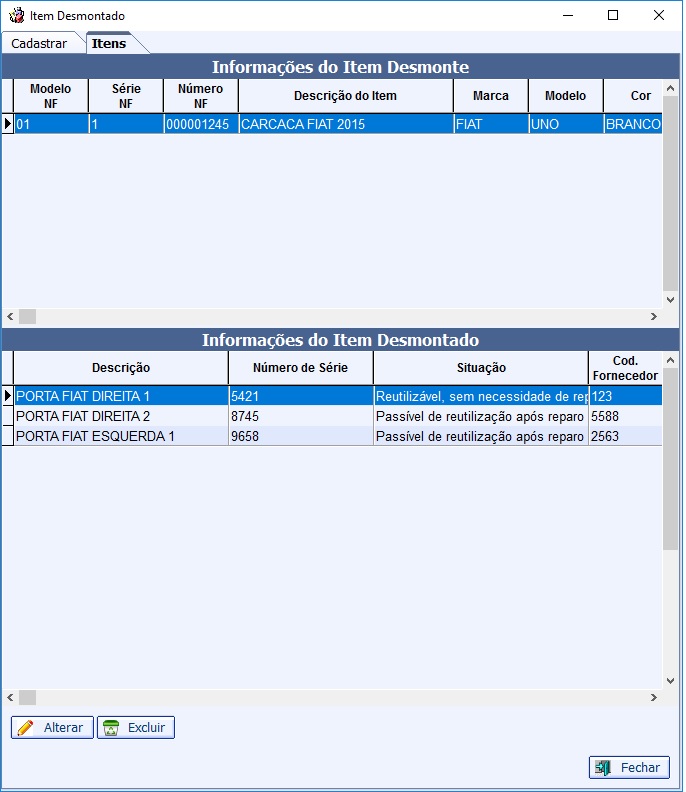Click left arrow of Item Desmonte horizontal scrollbar
Image resolution: width=686 pixels, height=792 pixels.
10,316
